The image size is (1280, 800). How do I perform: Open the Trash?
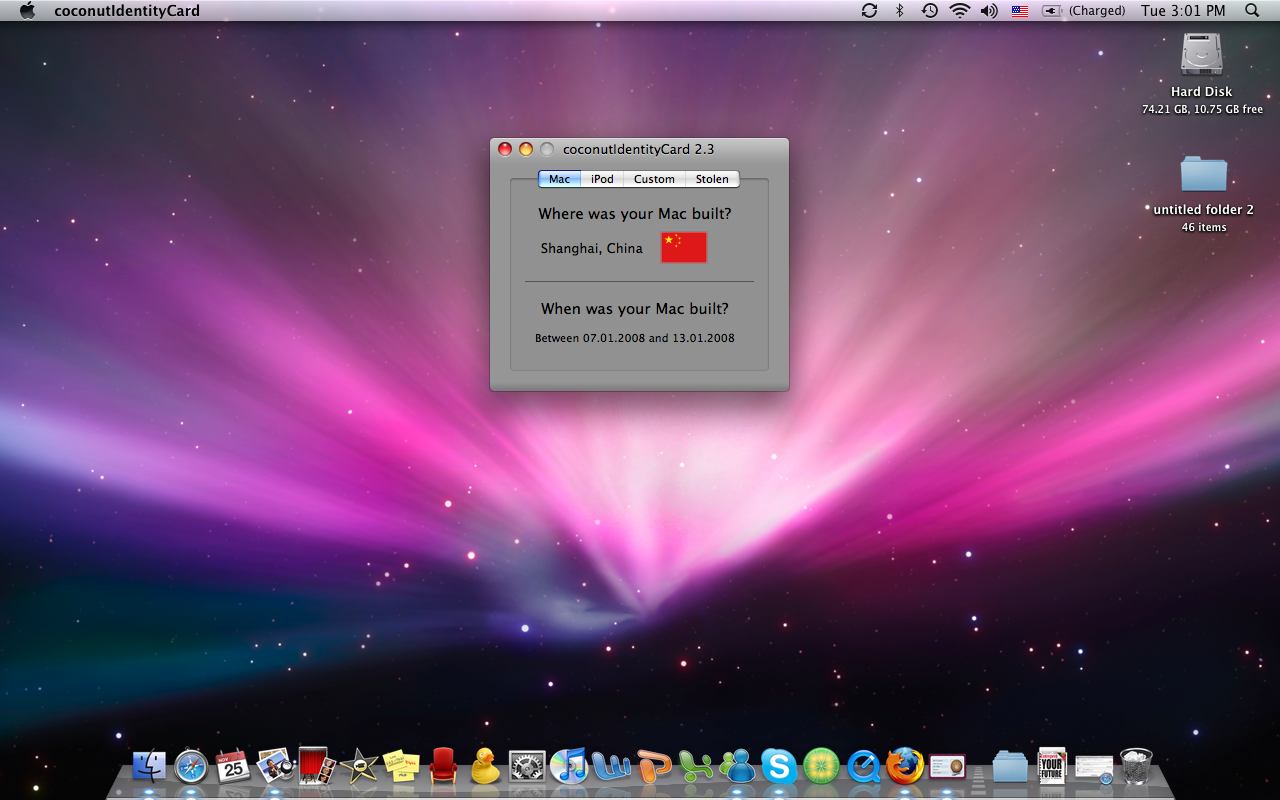coord(1136,766)
